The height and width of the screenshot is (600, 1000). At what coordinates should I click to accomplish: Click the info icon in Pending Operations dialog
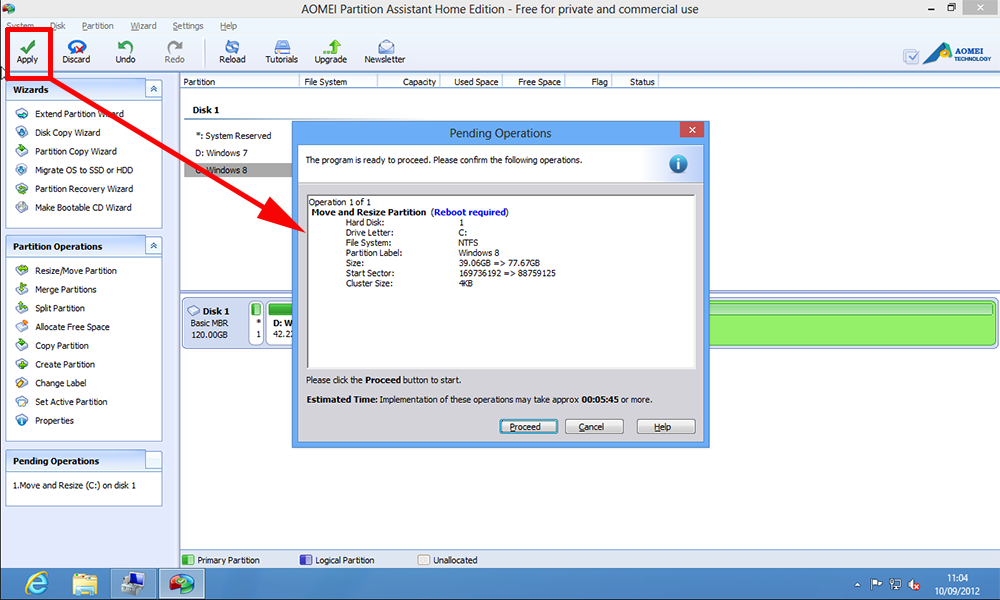coord(678,164)
